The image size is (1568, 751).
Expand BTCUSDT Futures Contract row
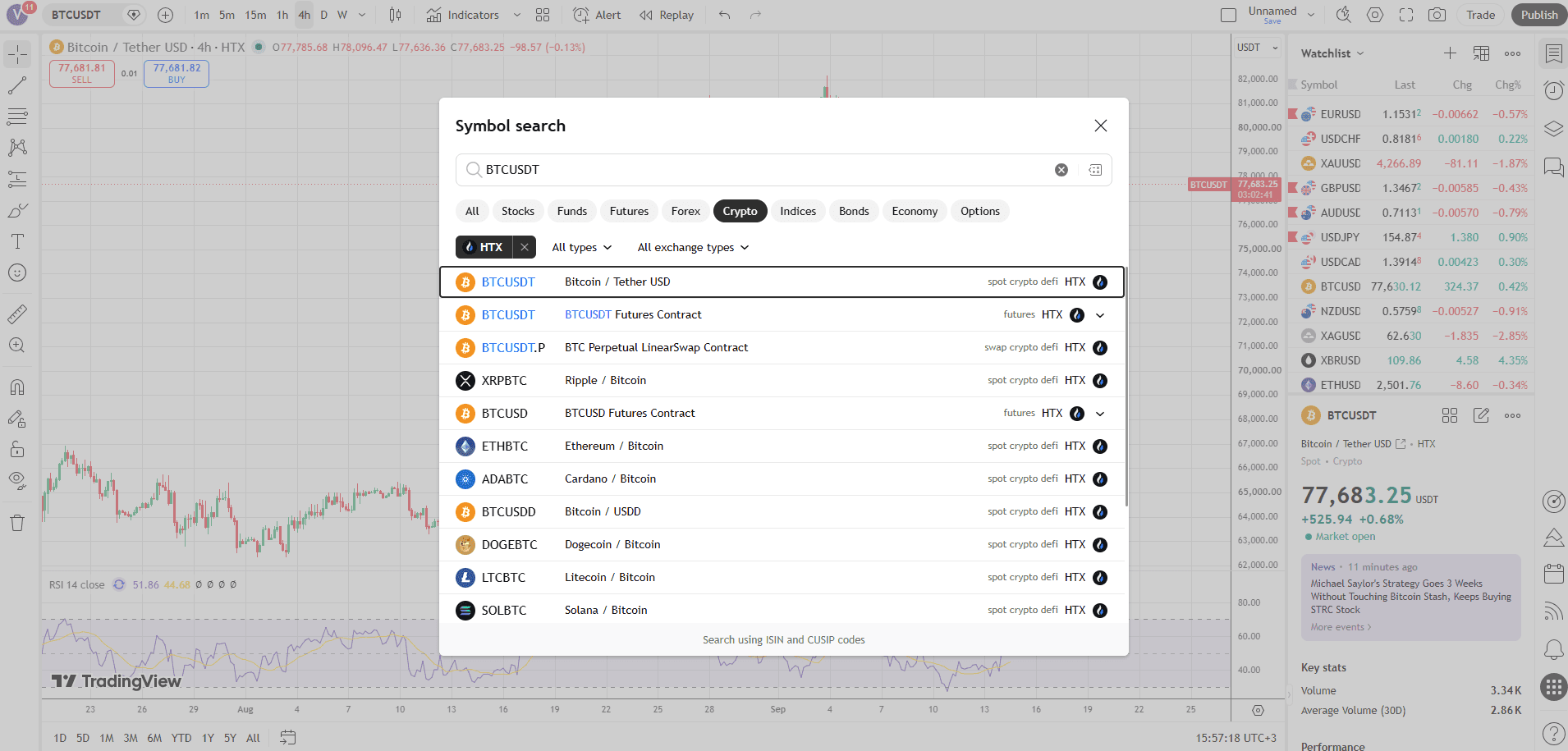click(x=1100, y=315)
